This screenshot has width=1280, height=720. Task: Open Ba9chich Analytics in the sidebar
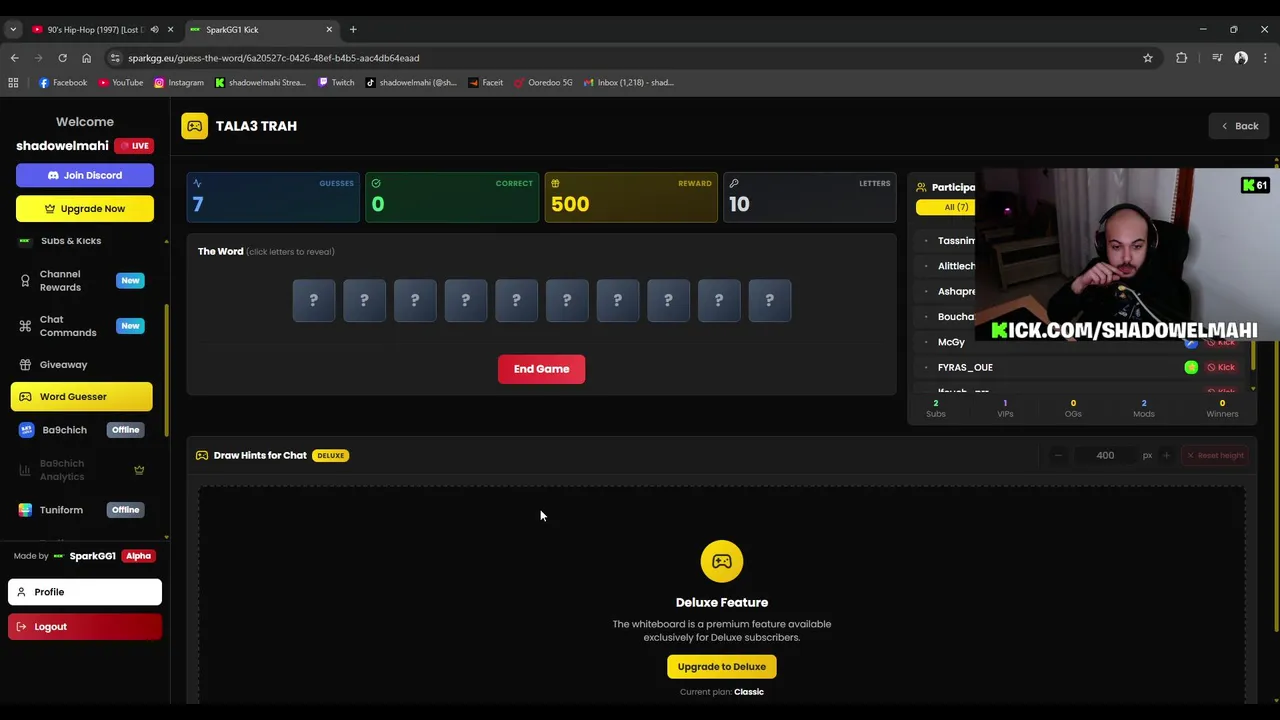click(82, 470)
